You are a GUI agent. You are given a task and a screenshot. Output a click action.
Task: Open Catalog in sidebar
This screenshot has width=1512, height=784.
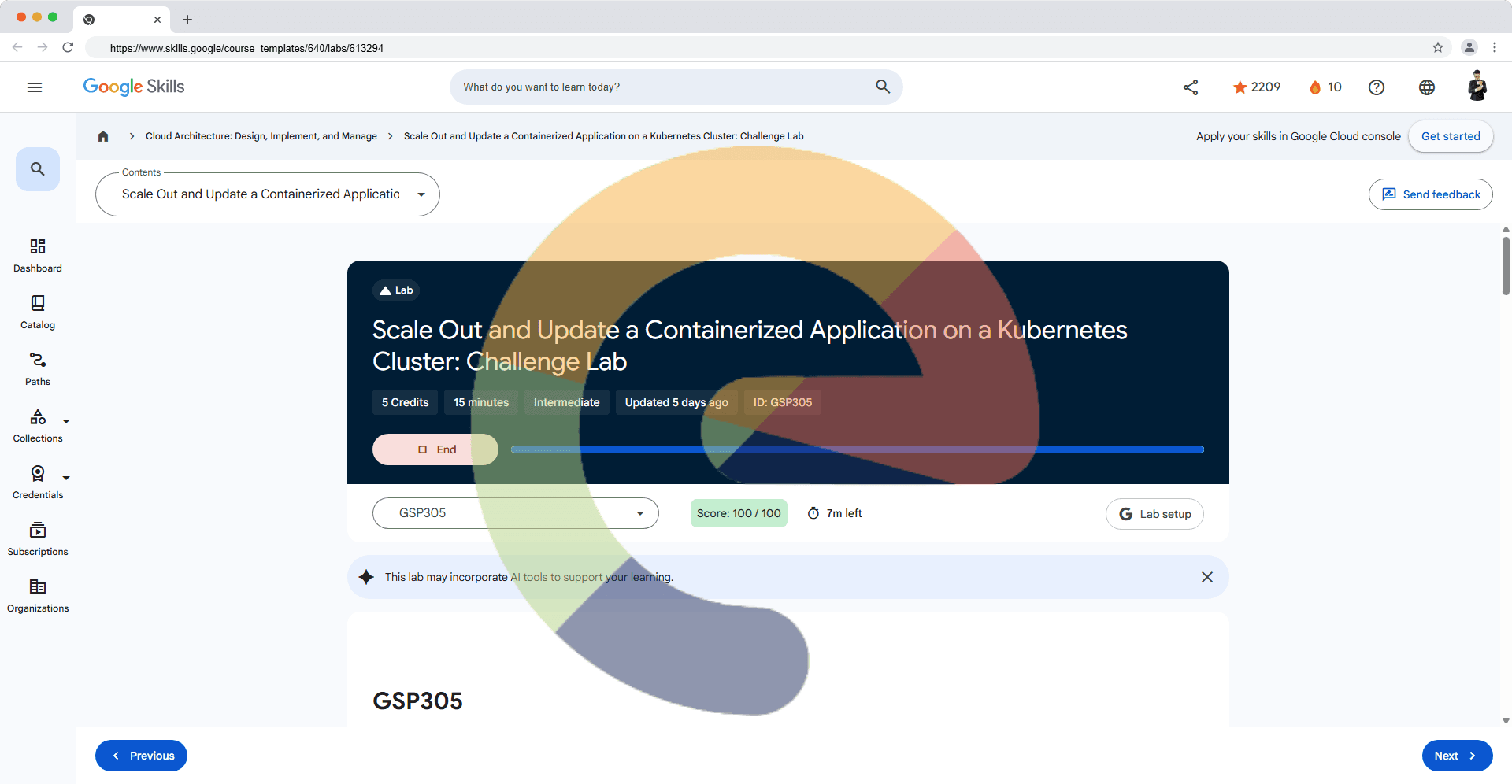(38, 312)
